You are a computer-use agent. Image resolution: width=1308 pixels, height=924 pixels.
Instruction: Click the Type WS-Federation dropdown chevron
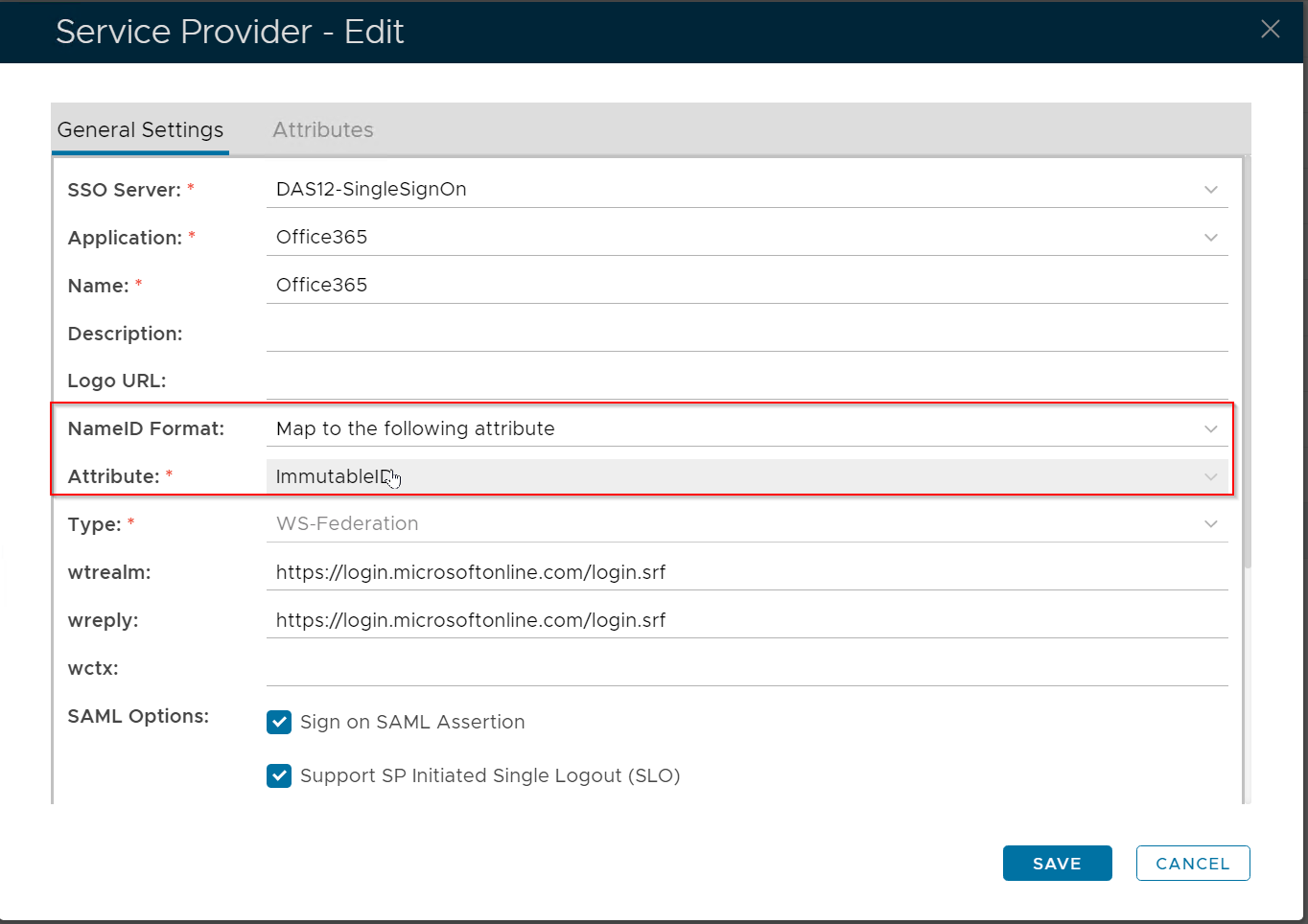1210,524
